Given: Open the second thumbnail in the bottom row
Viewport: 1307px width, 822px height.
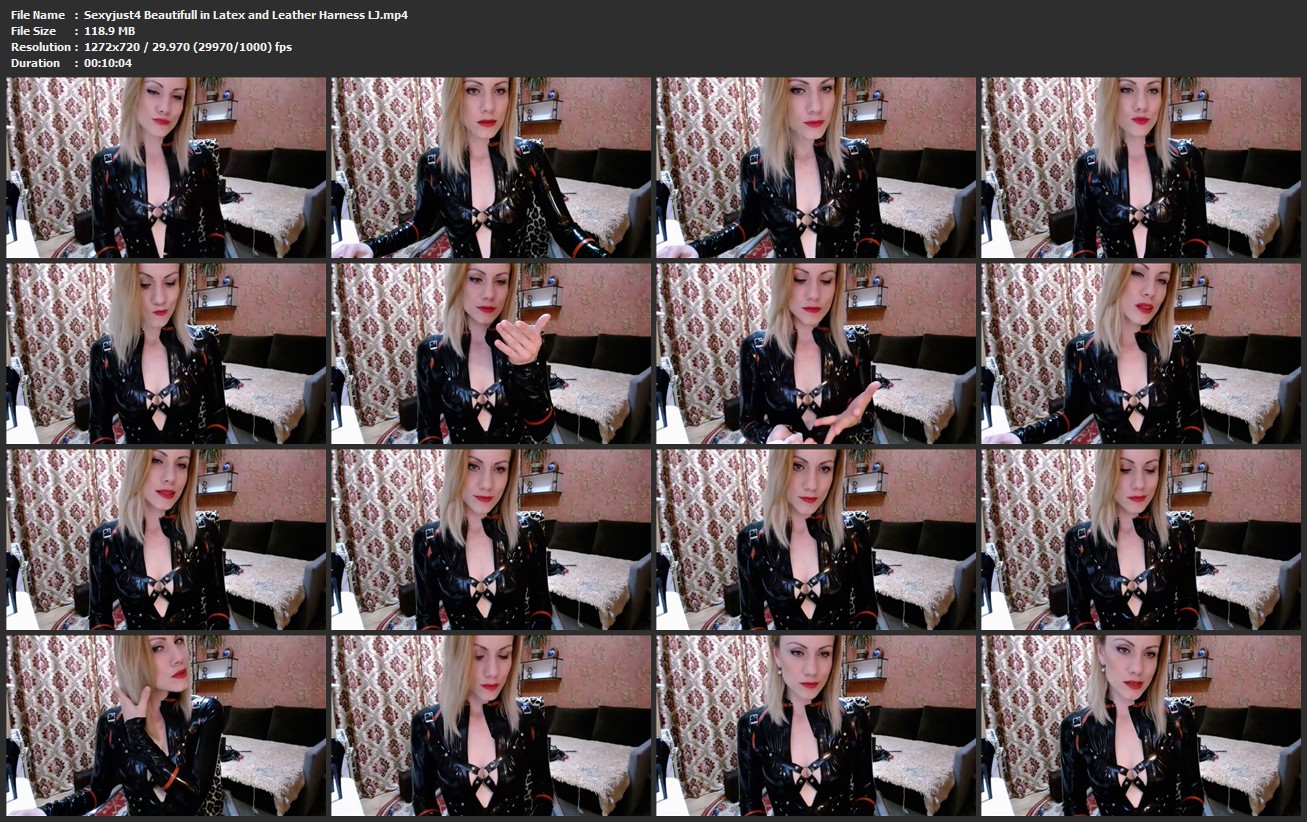Looking at the screenshot, I should [x=492, y=726].
